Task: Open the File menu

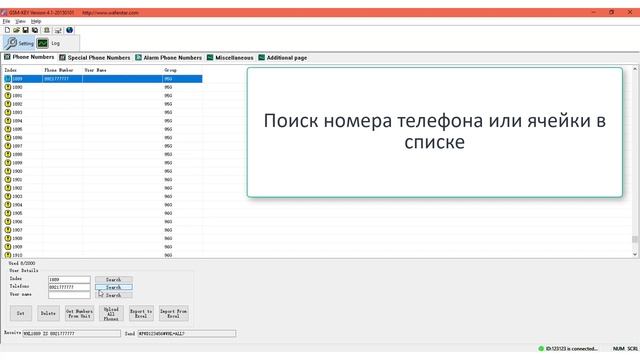Action: coord(7,21)
